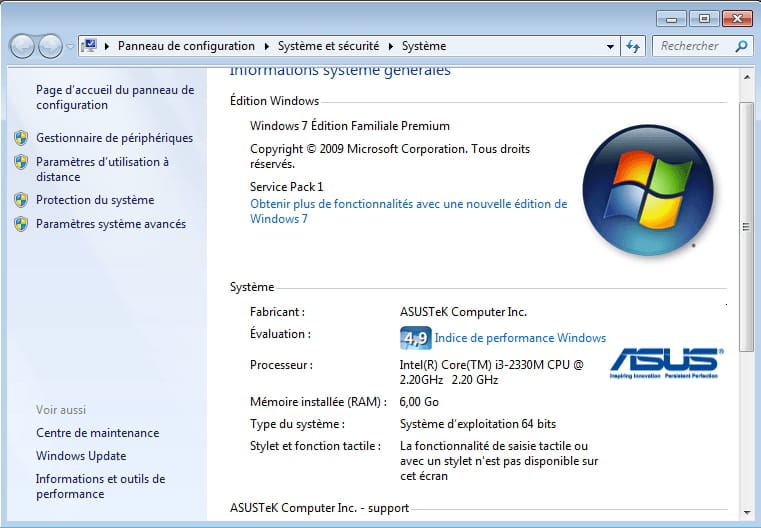Click Indice de performance Windows link
This screenshot has height=528, width=761.
tap(520, 338)
